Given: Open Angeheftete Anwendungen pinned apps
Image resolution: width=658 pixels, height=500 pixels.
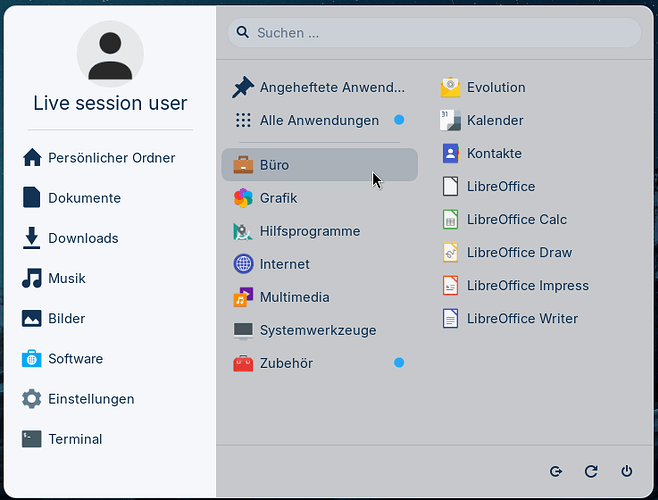Looking at the screenshot, I should coord(320,87).
